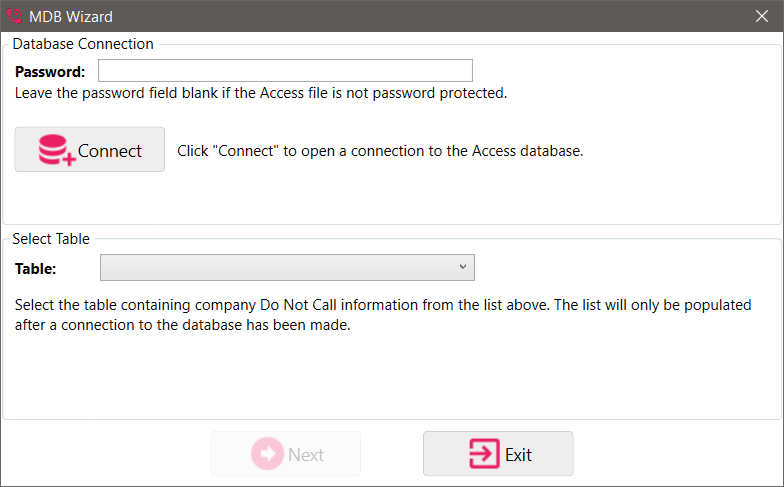Click the bold Table: label
784x487 pixels.
[36, 269]
